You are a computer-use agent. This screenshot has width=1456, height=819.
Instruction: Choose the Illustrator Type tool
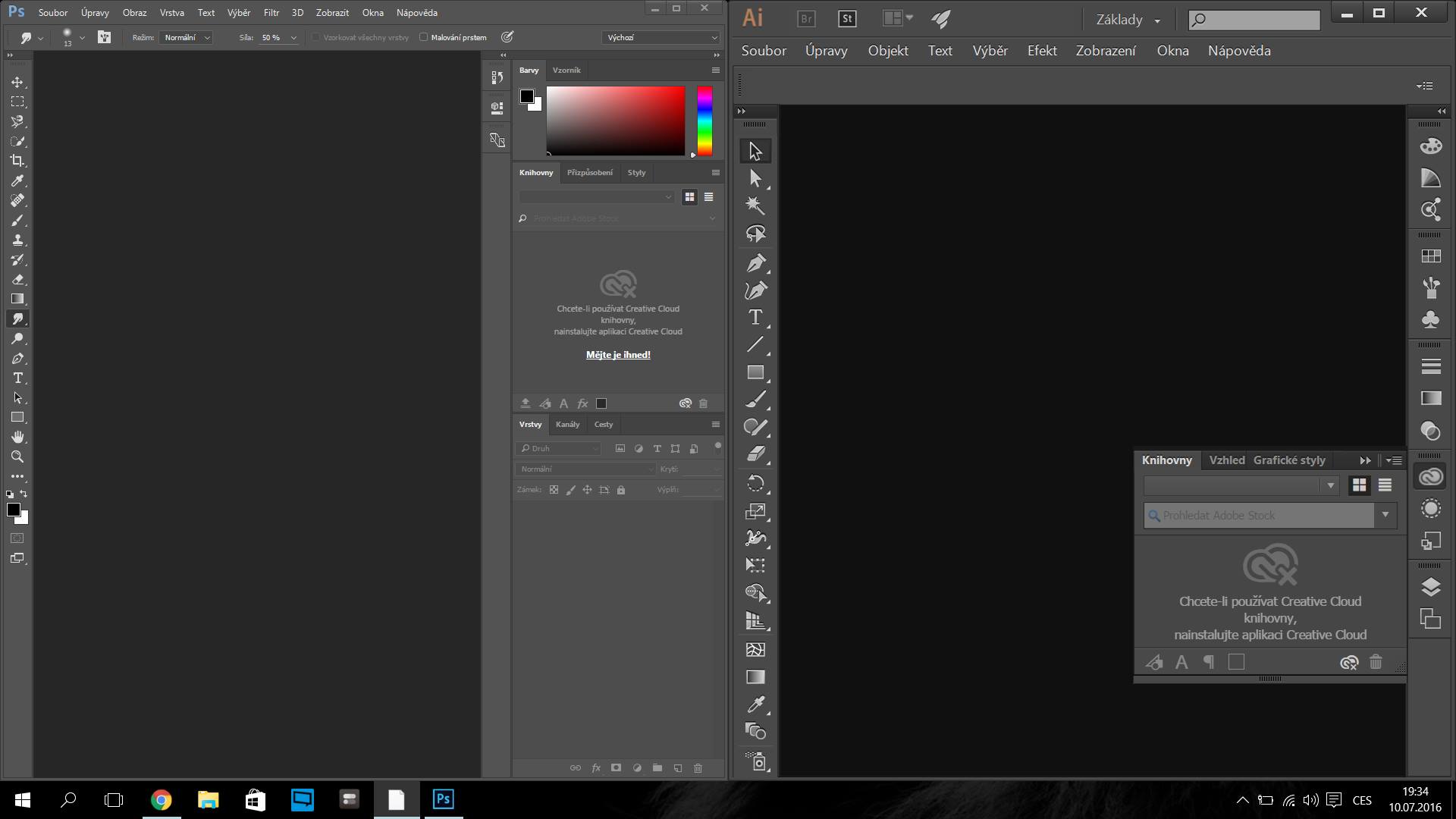point(755,318)
